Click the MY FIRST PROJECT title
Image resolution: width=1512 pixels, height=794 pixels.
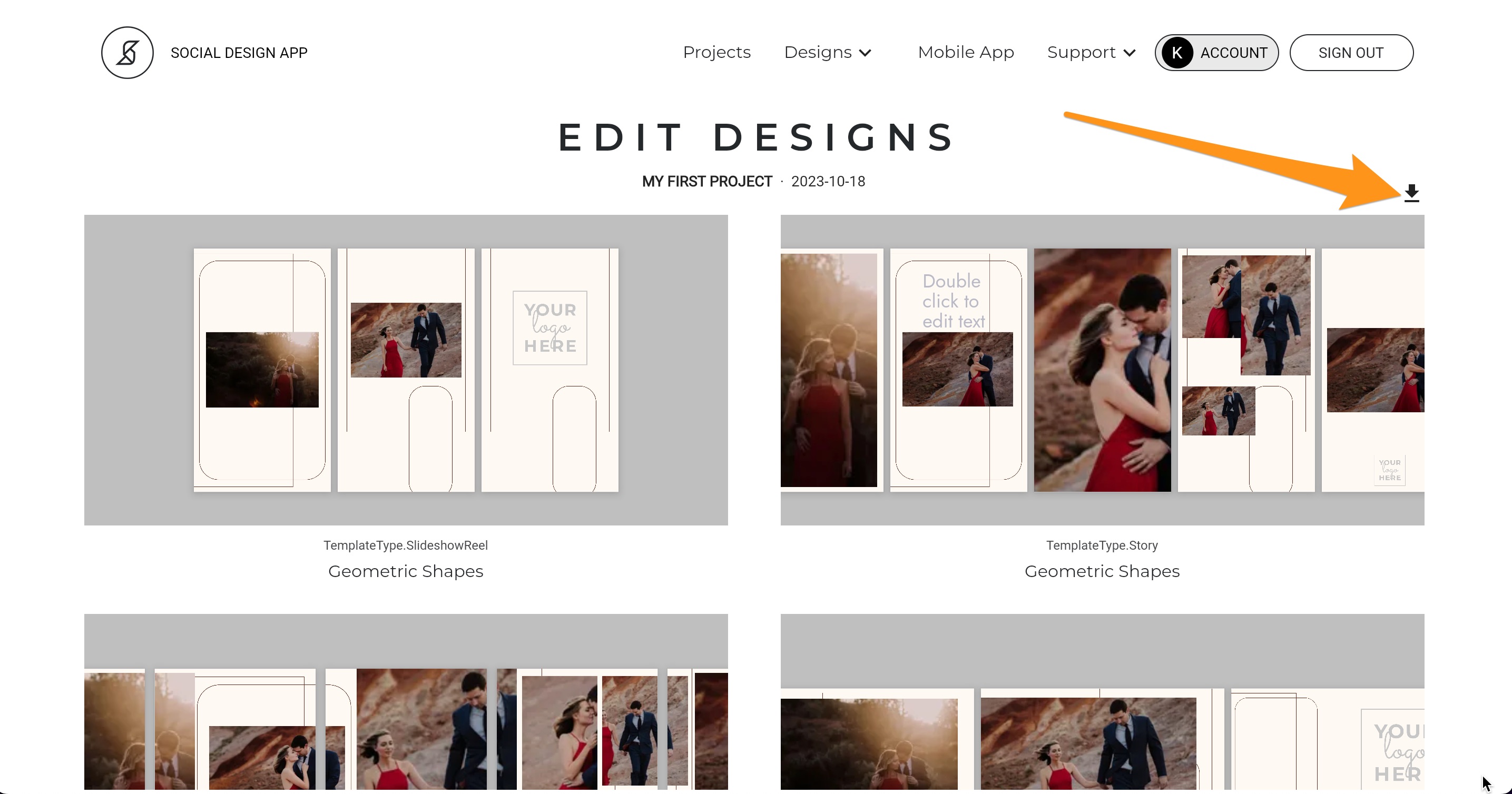click(x=706, y=181)
